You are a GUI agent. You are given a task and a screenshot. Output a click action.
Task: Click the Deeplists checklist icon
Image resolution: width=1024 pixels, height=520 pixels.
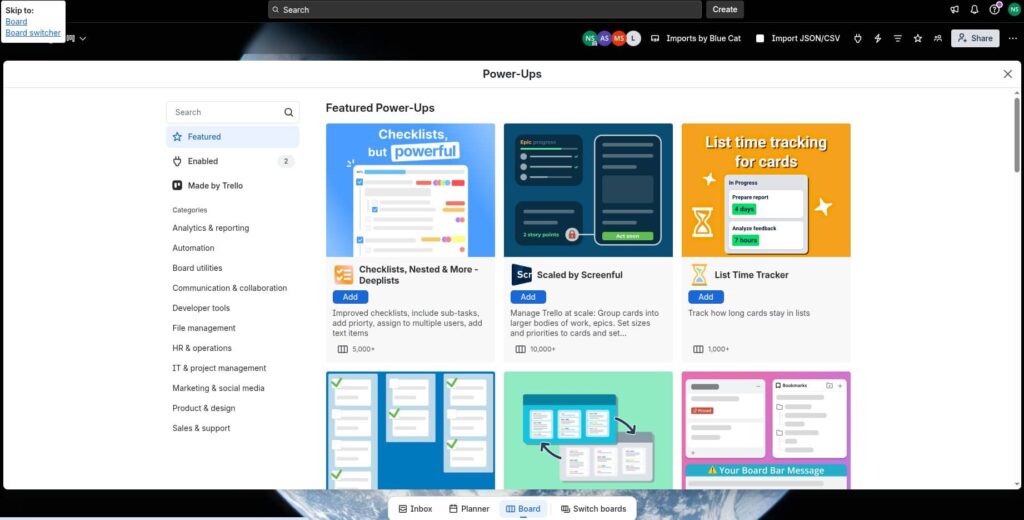(344, 274)
